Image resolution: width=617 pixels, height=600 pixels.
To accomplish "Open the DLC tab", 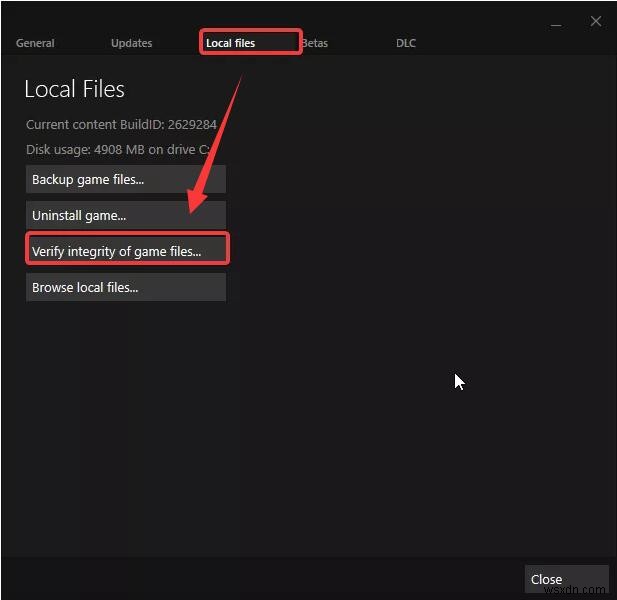I will pos(406,43).
